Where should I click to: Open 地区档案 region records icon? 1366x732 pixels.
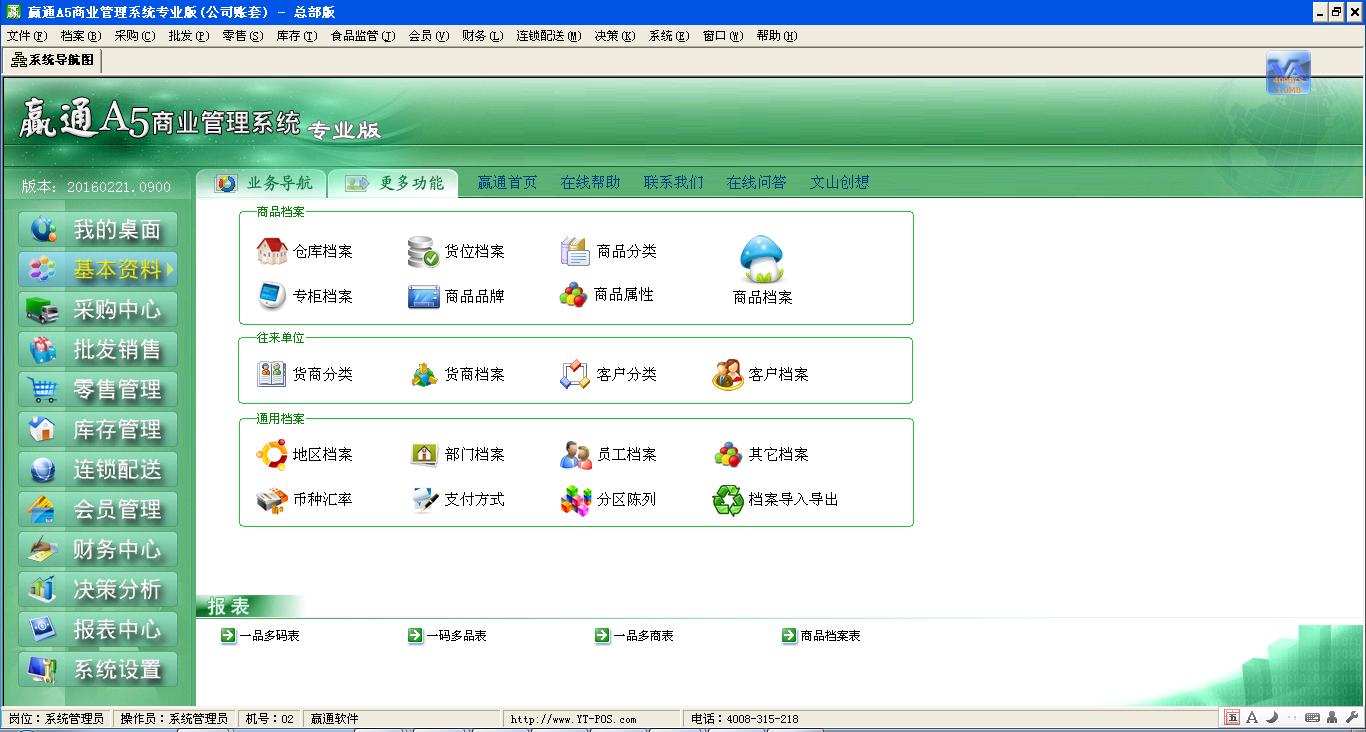pyautogui.click(x=273, y=454)
